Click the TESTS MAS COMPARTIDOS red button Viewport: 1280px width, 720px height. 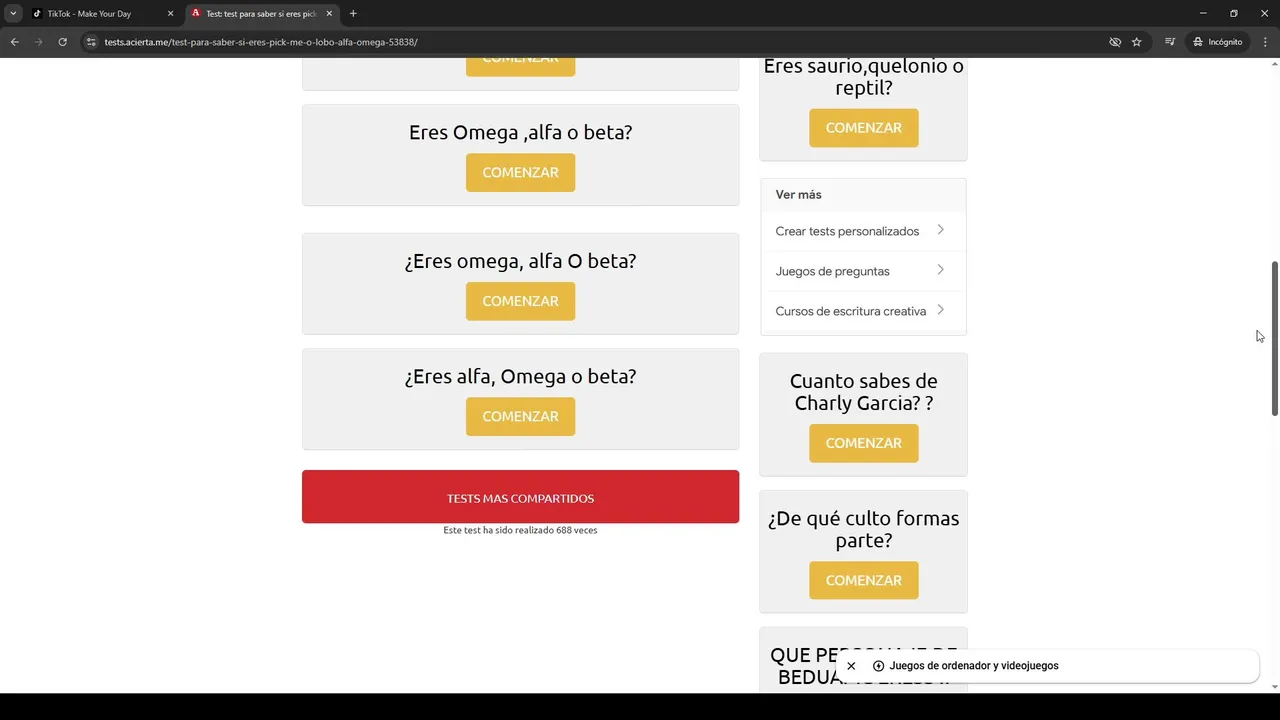[x=520, y=497]
